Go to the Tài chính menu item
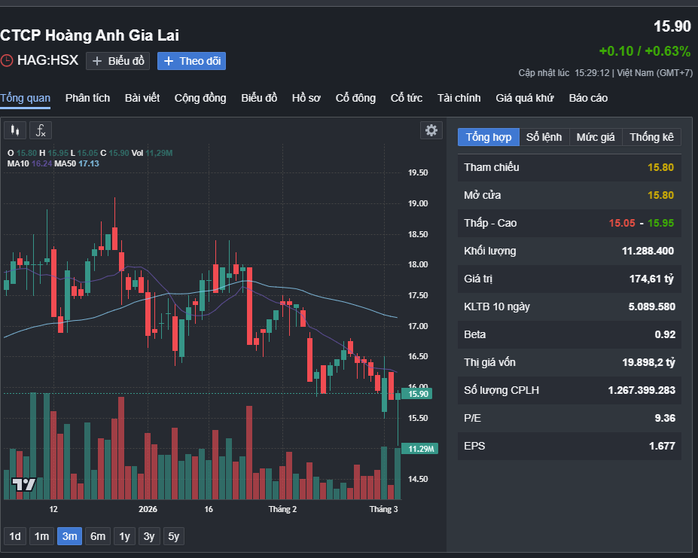The height and width of the screenshot is (558, 698). (x=459, y=98)
